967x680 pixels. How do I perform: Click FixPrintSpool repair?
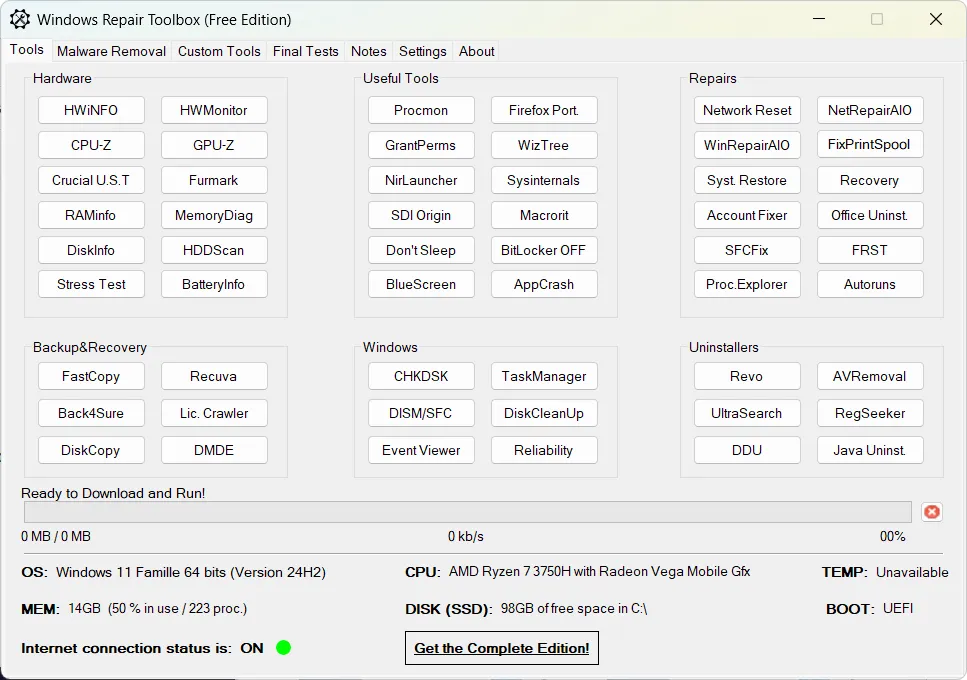pos(870,144)
